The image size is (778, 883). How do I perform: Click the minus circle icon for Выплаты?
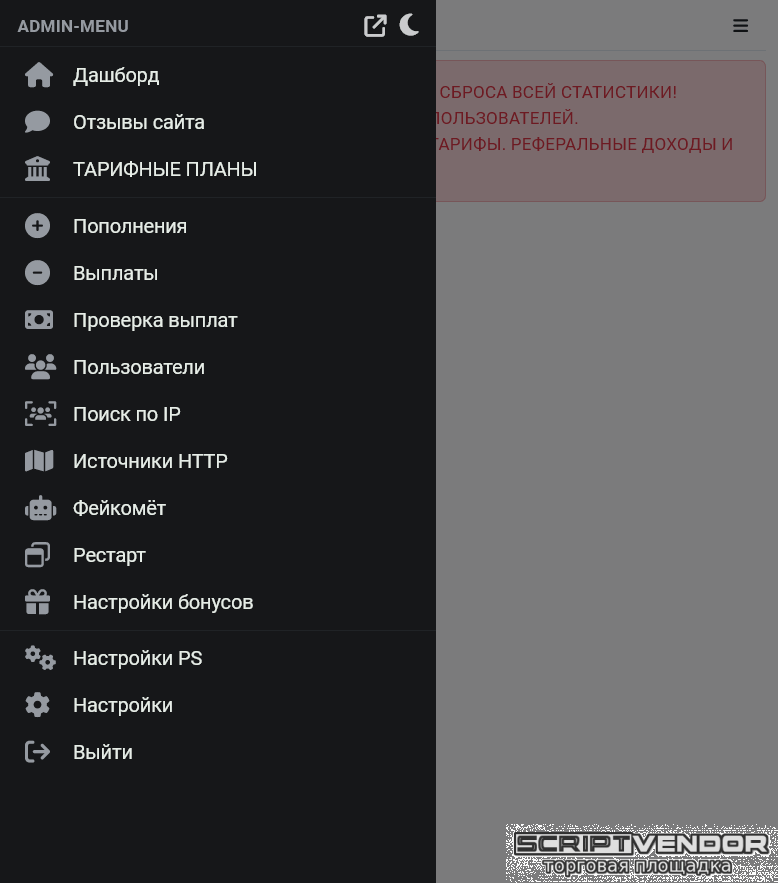click(38, 273)
